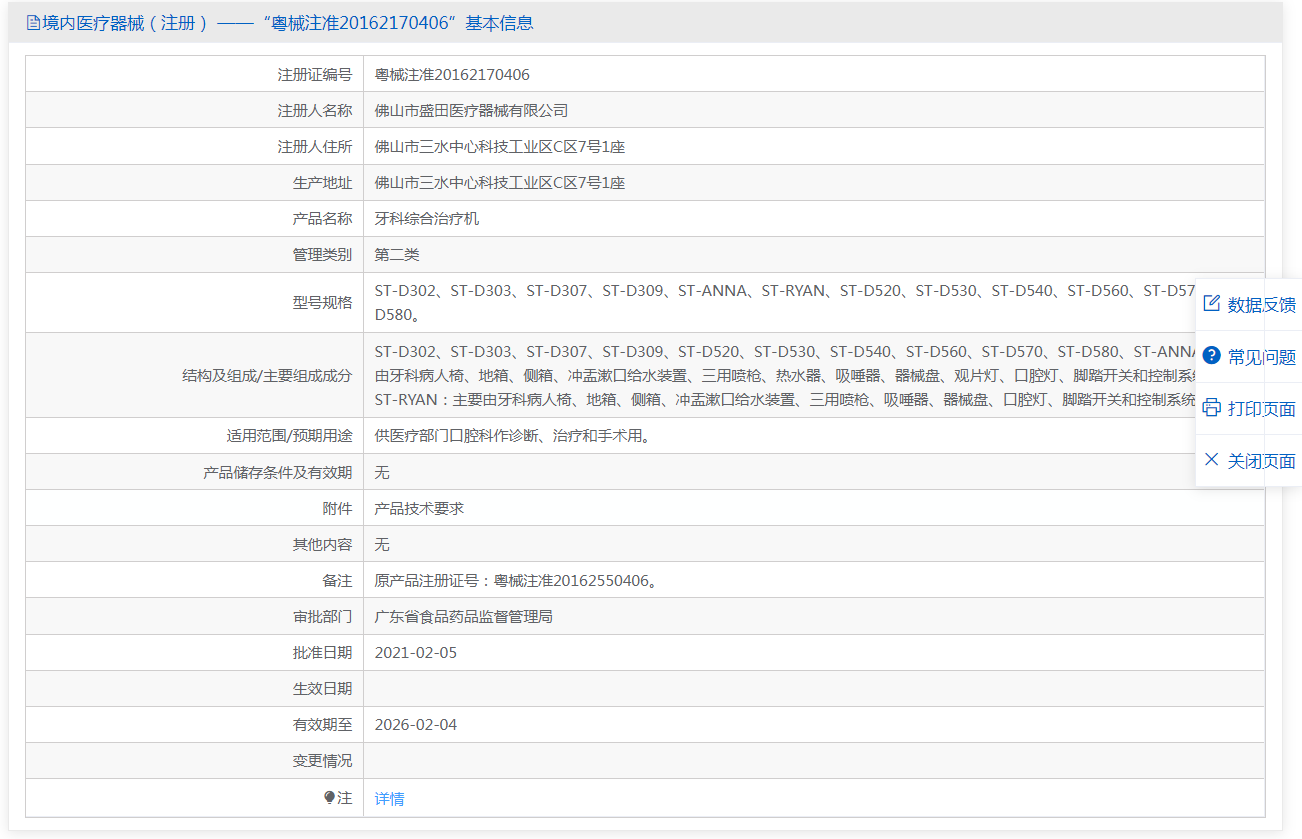Screen dimensions: 1302x839
Task: Click the 备注 row label
Action: pos(337,580)
